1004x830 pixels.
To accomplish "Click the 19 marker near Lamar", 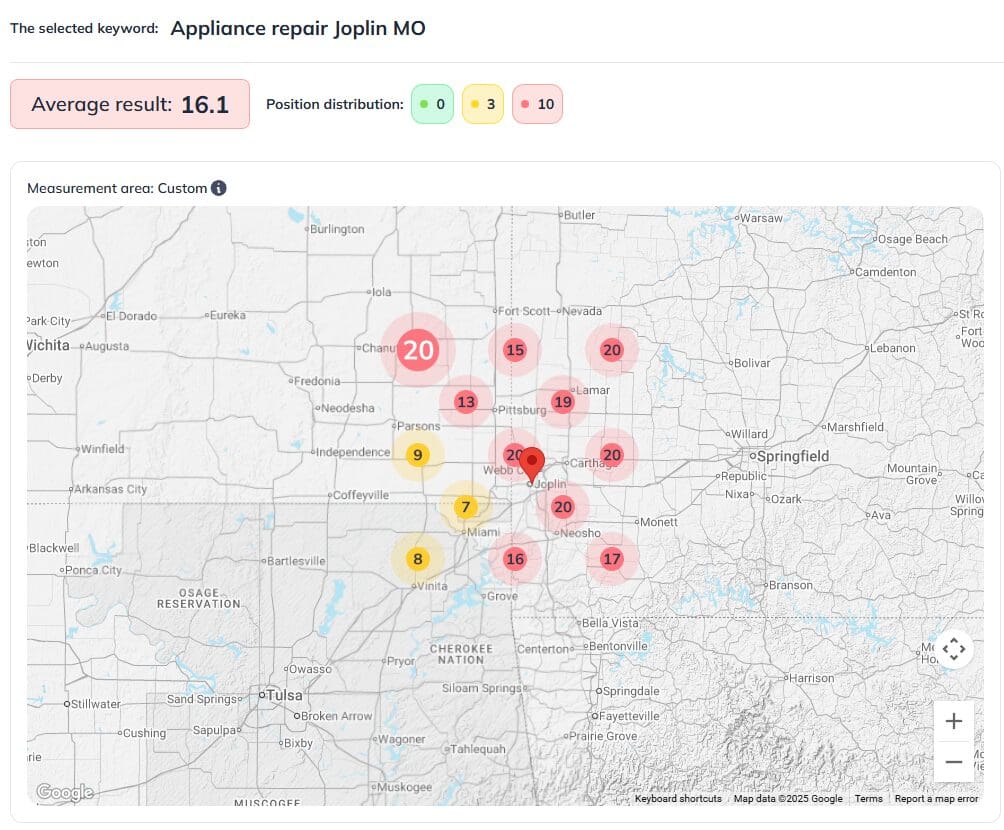I will pyautogui.click(x=562, y=402).
